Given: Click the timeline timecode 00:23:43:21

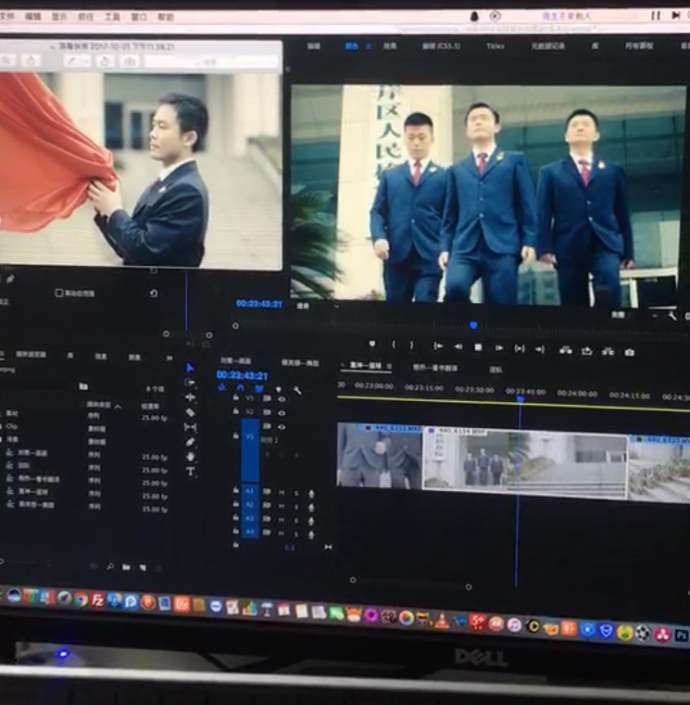Looking at the screenshot, I should (242, 375).
